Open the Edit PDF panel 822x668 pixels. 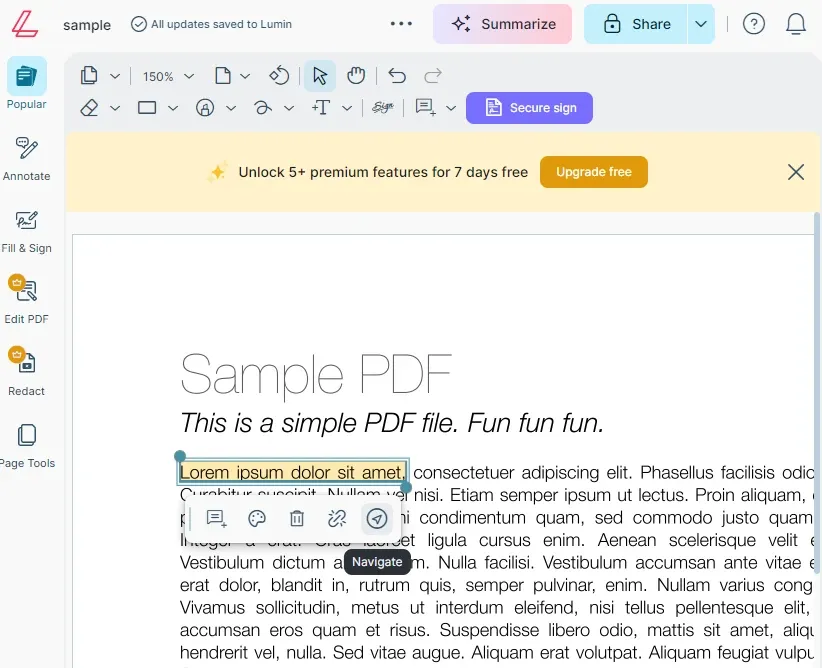click(x=27, y=297)
